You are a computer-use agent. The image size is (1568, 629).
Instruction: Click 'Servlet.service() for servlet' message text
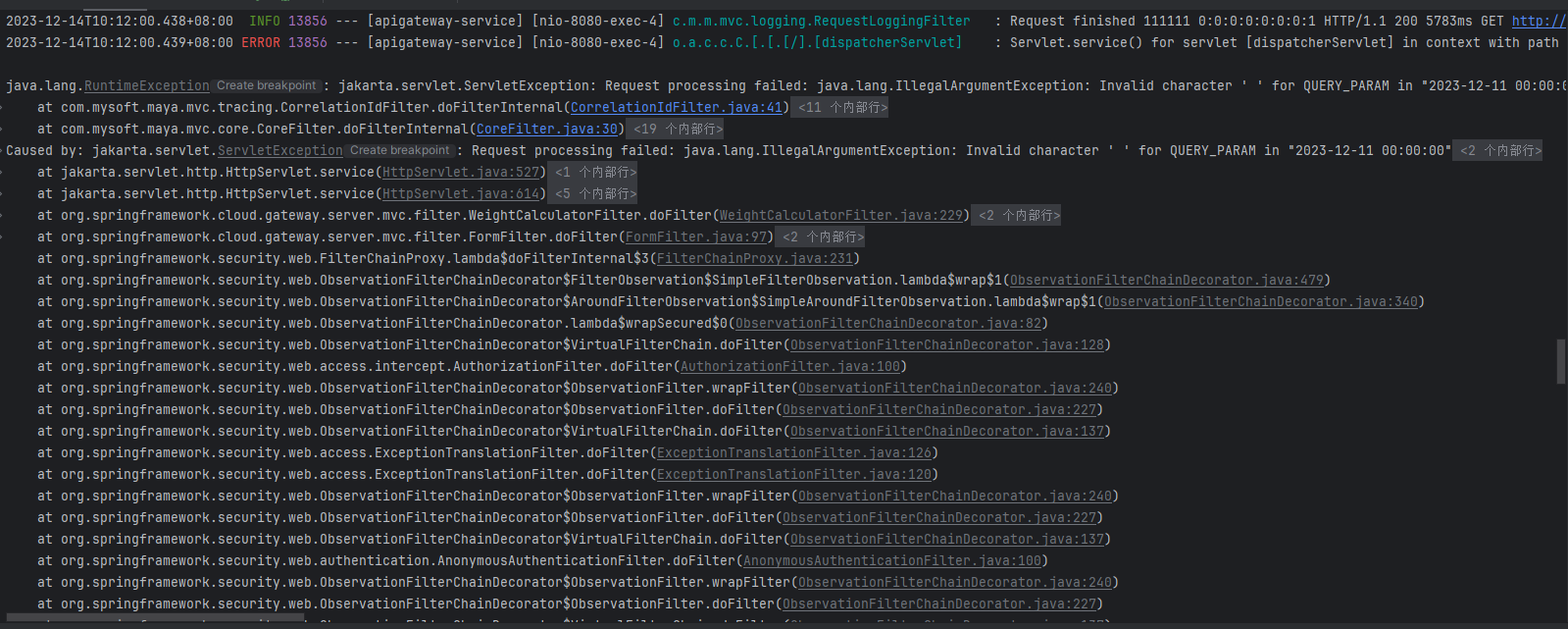(1124, 42)
